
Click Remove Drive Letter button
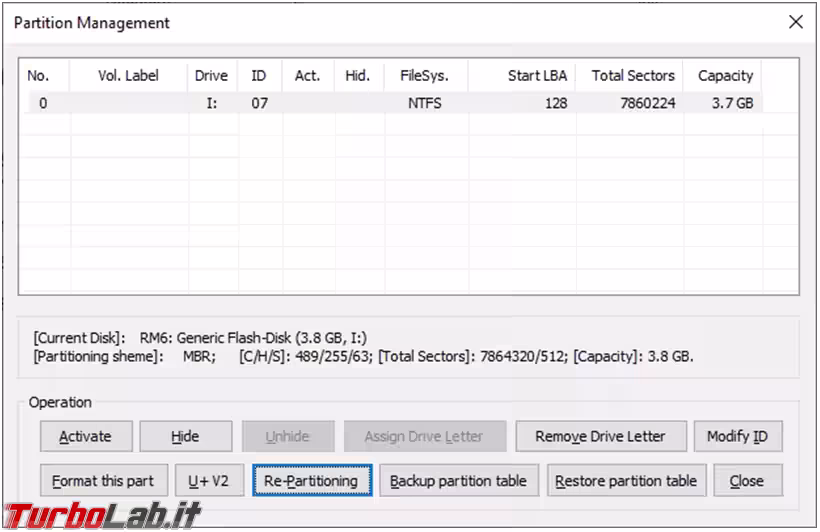[600, 437]
